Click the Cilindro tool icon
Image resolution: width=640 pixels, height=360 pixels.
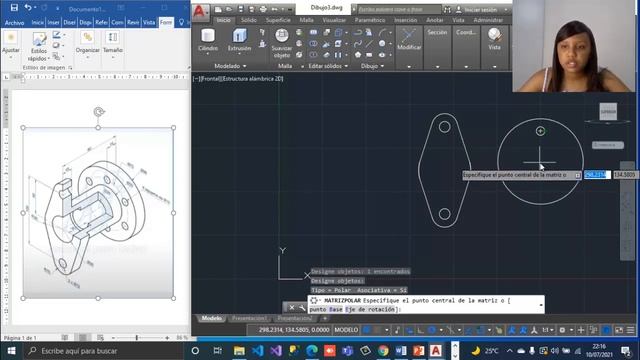coord(208,36)
